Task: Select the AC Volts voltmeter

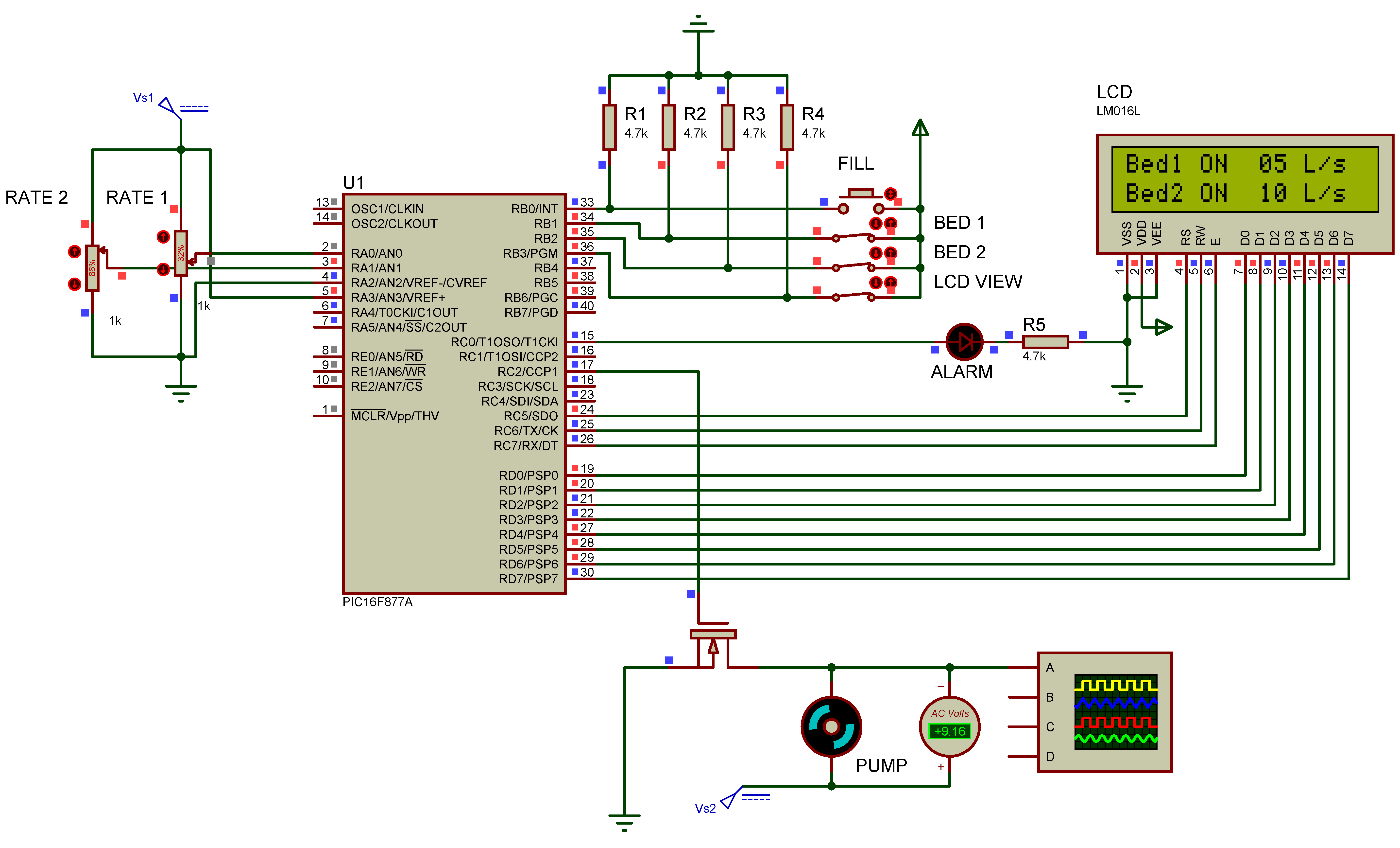Action: (x=949, y=727)
